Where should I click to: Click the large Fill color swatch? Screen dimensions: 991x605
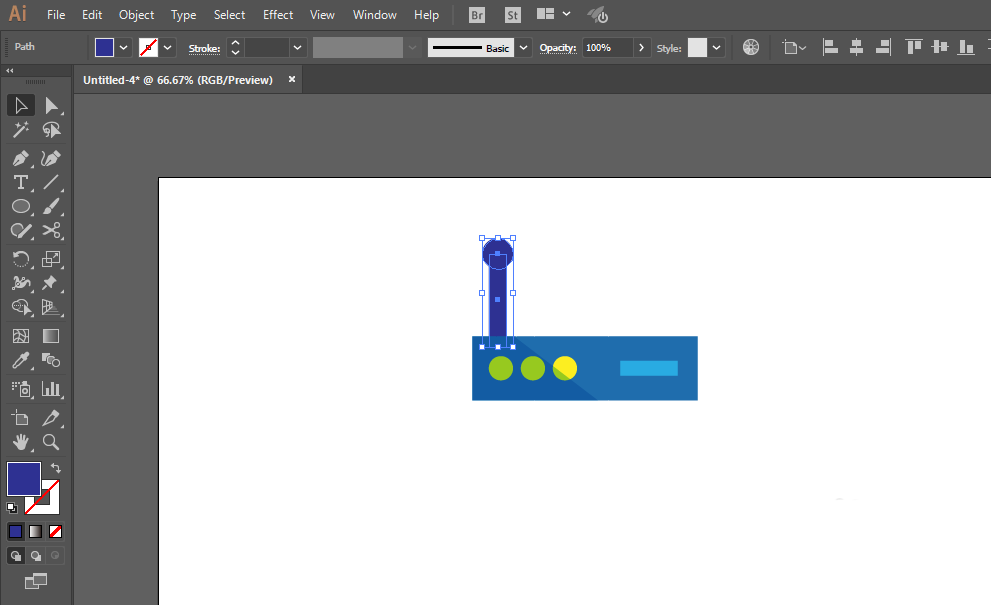coord(24,479)
